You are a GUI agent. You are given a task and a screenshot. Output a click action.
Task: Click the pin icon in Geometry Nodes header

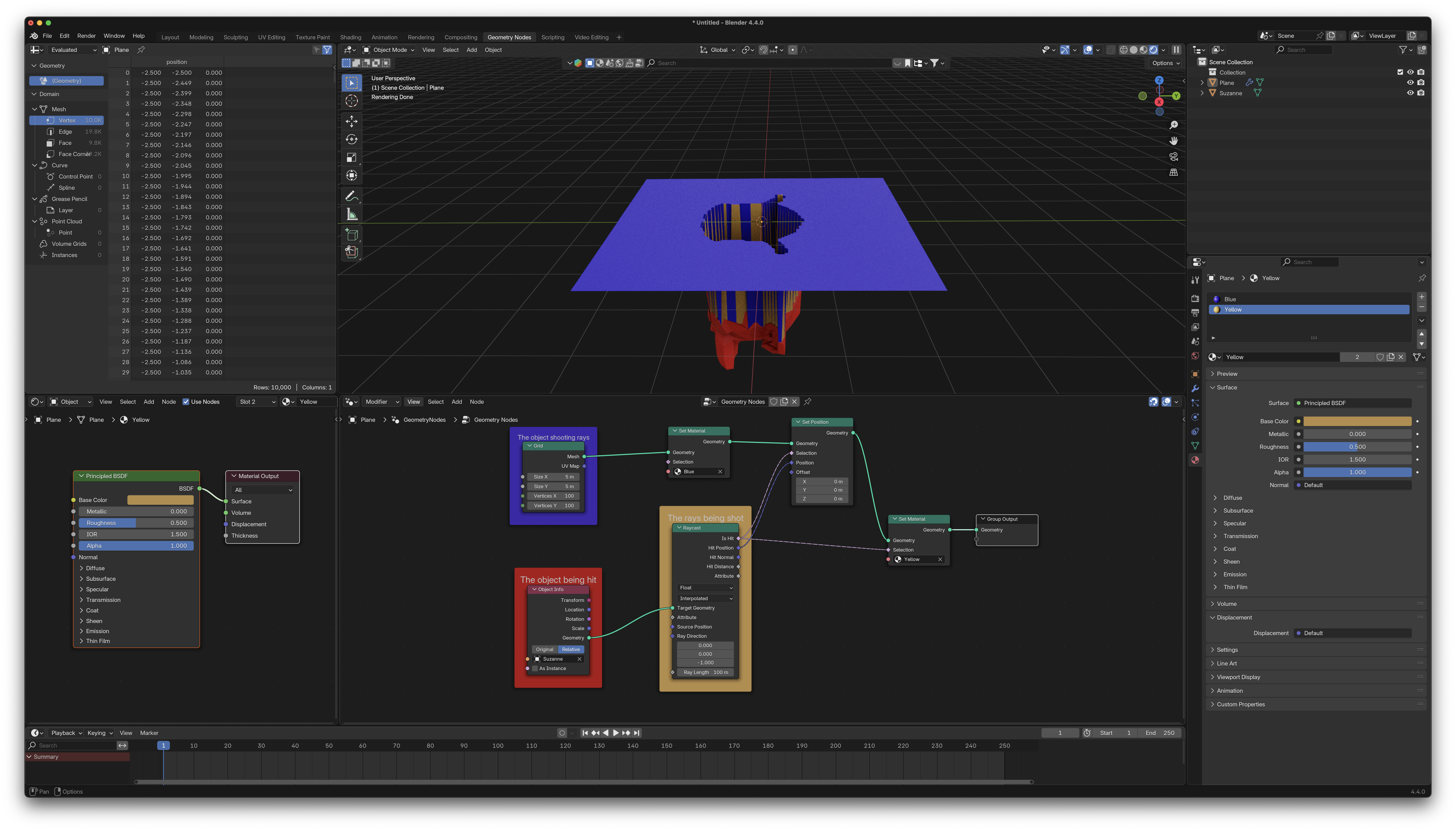pyautogui.click(x=807, y=402)
